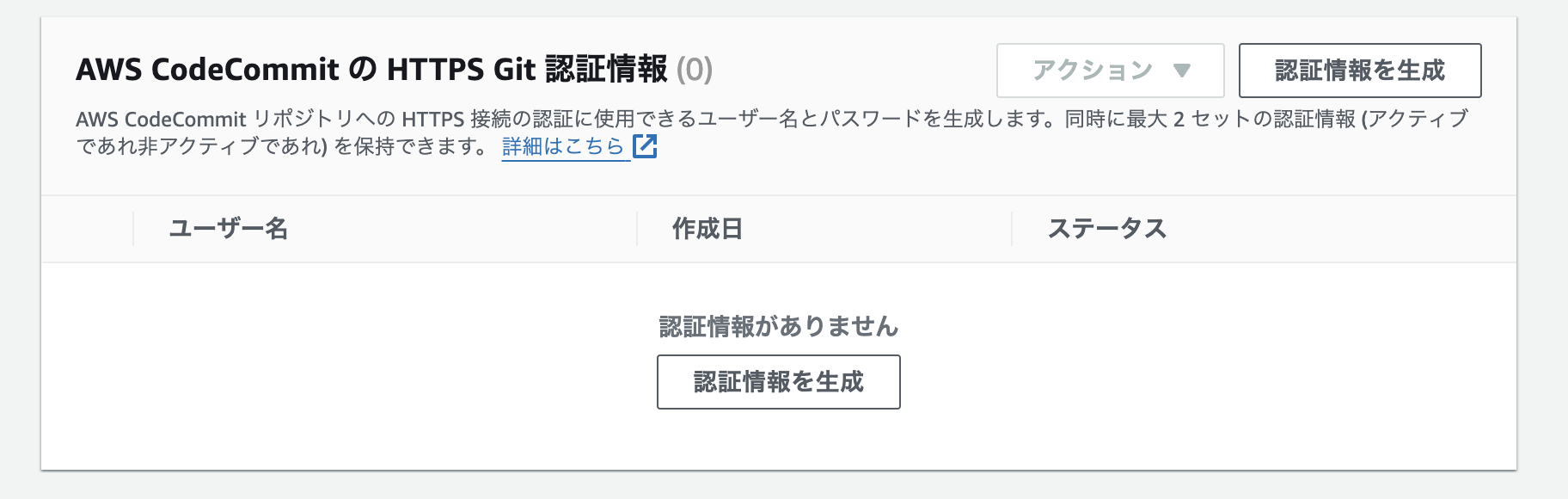
Task: Click the top 認証情報を生成 button
Action: (1359, 71)
